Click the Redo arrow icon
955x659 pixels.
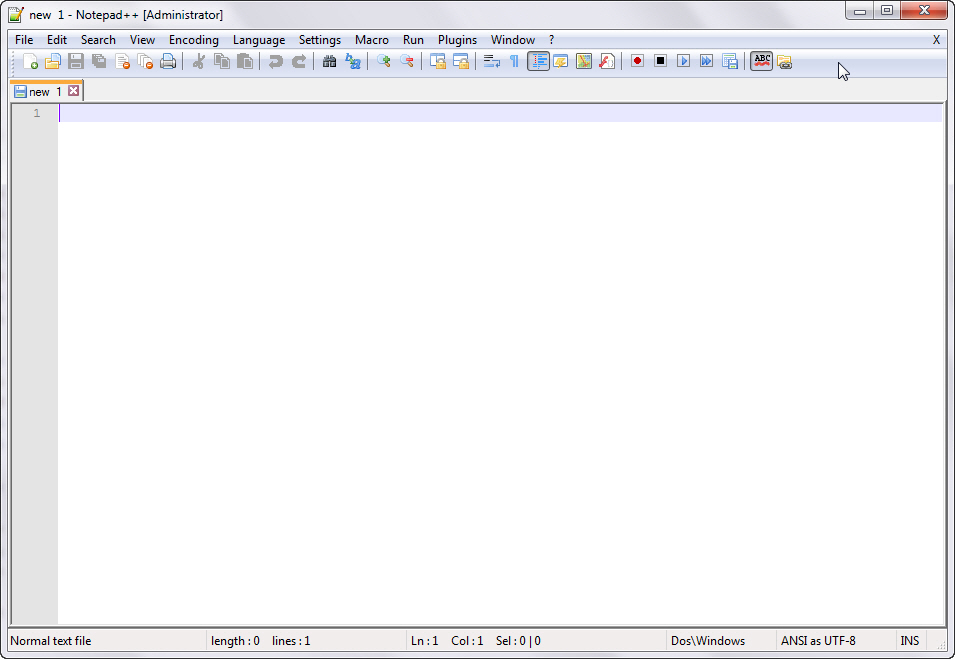coord(298,62)
